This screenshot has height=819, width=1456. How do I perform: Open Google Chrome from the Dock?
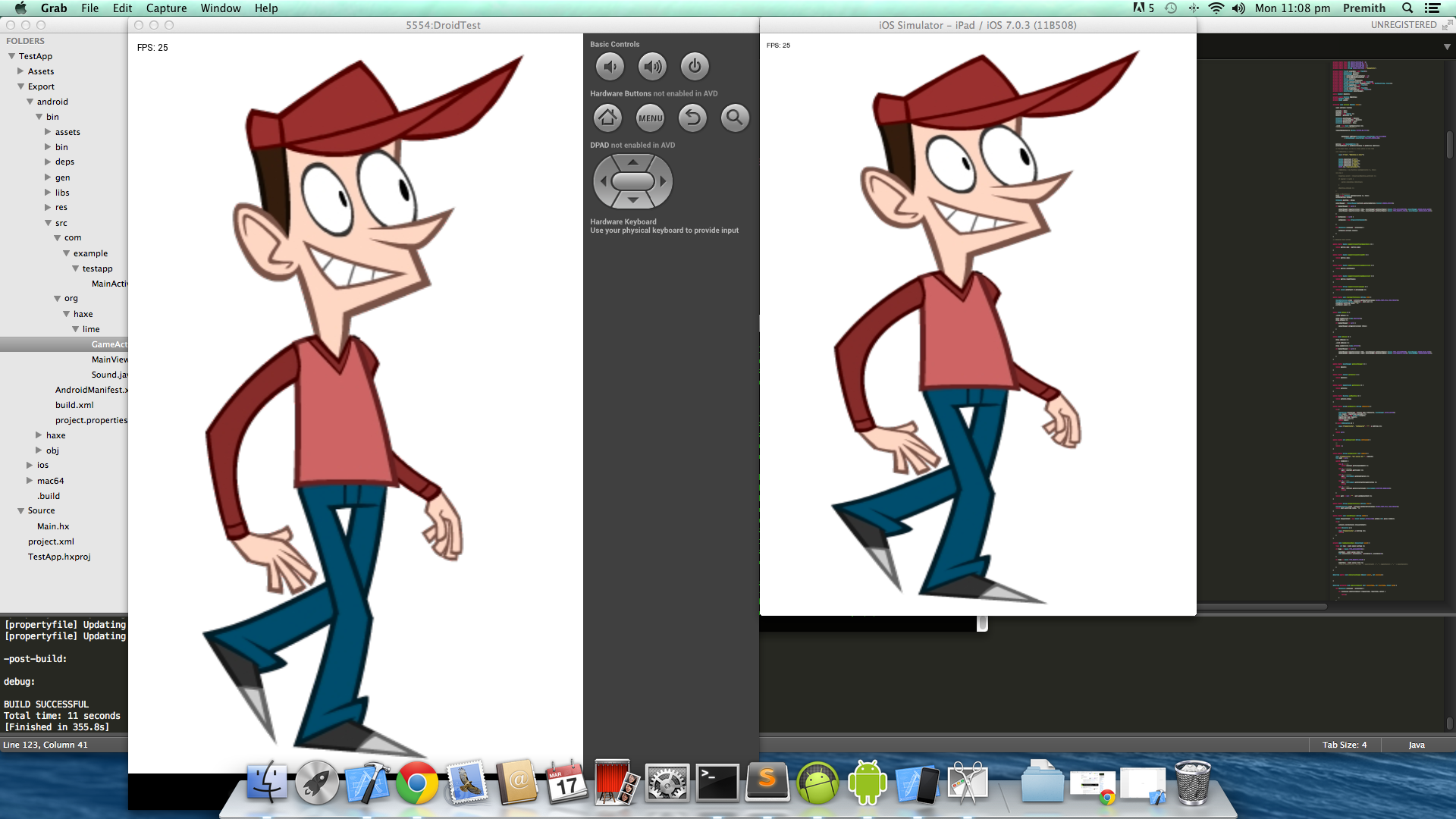point(416,783)
